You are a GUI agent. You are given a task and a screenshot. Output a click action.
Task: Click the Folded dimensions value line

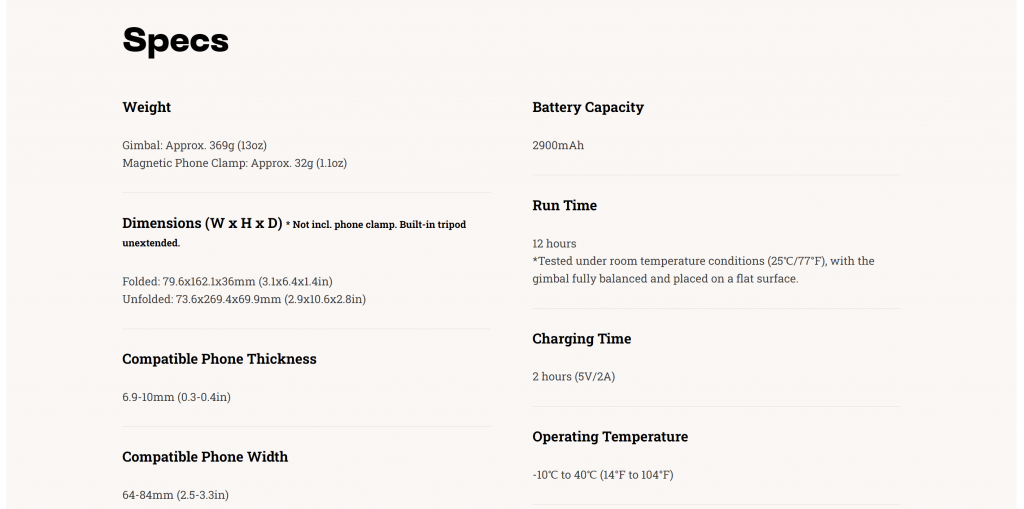227,282
